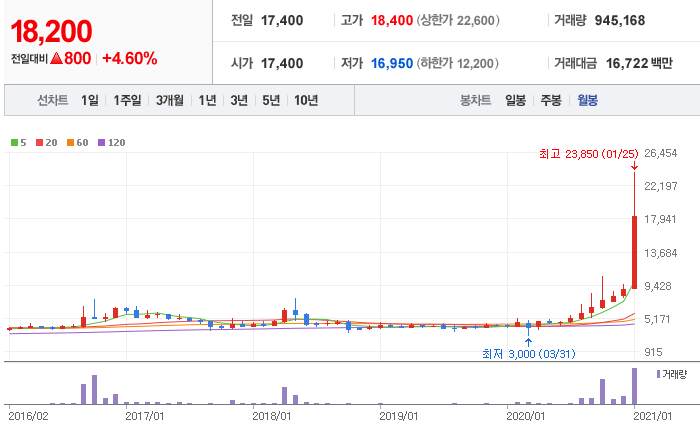Viewport: 700px width, 440px height.
Task: Click the 2020/01 x-axis label
Action: coord(525,416)
